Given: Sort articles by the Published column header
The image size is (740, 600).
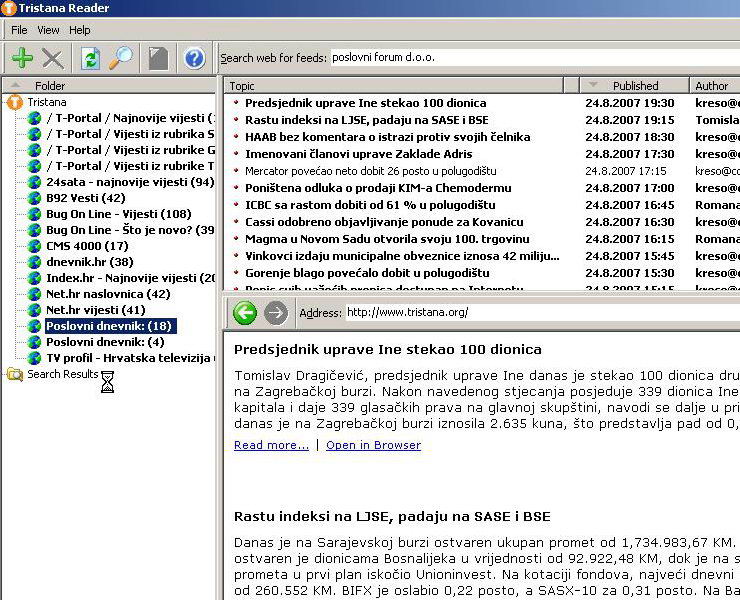Looking at the screenshot, I should point(635,86).
